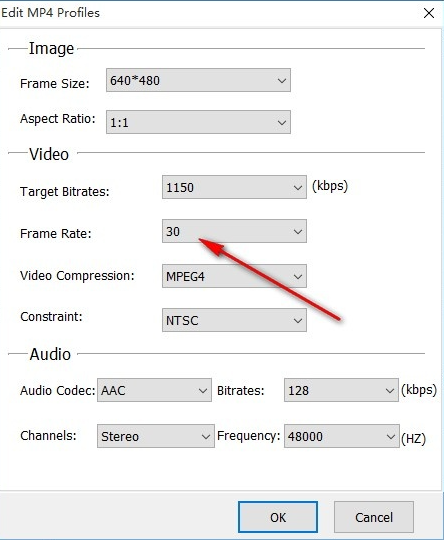Click the chevron arrow on Channels field

[x=206, y=437]
